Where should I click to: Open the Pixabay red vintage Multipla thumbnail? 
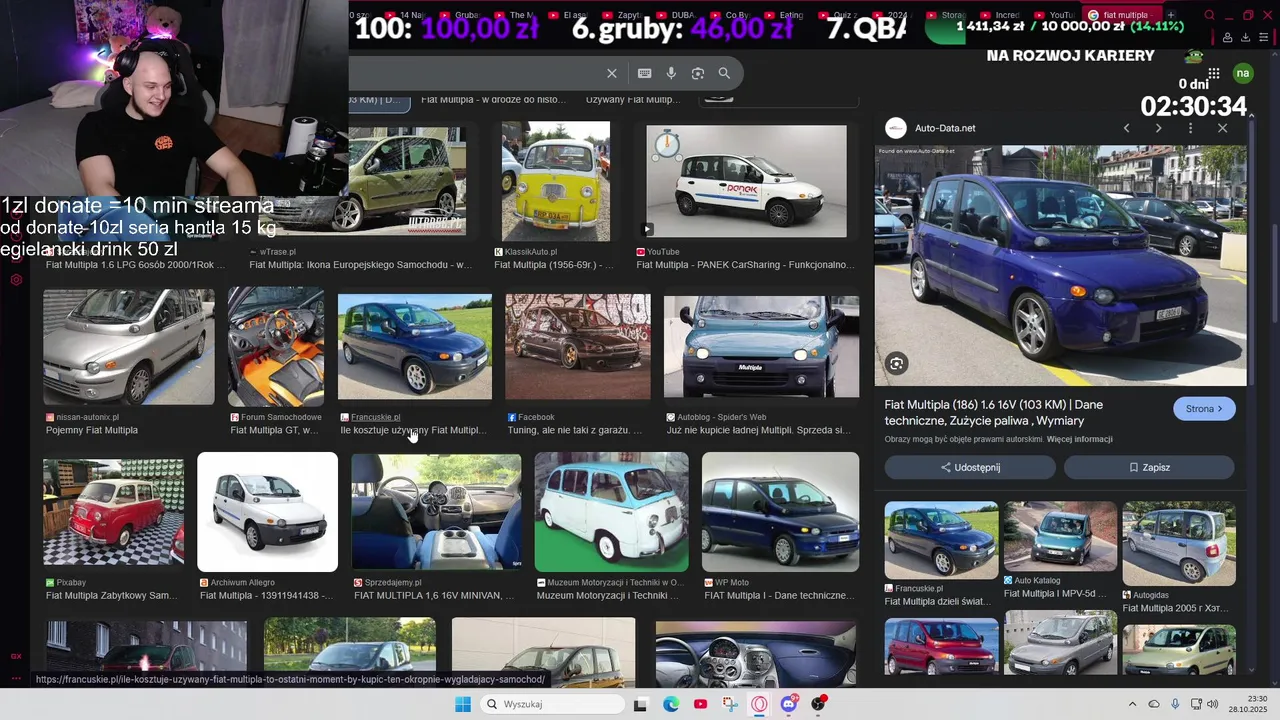tap(113, 512)
